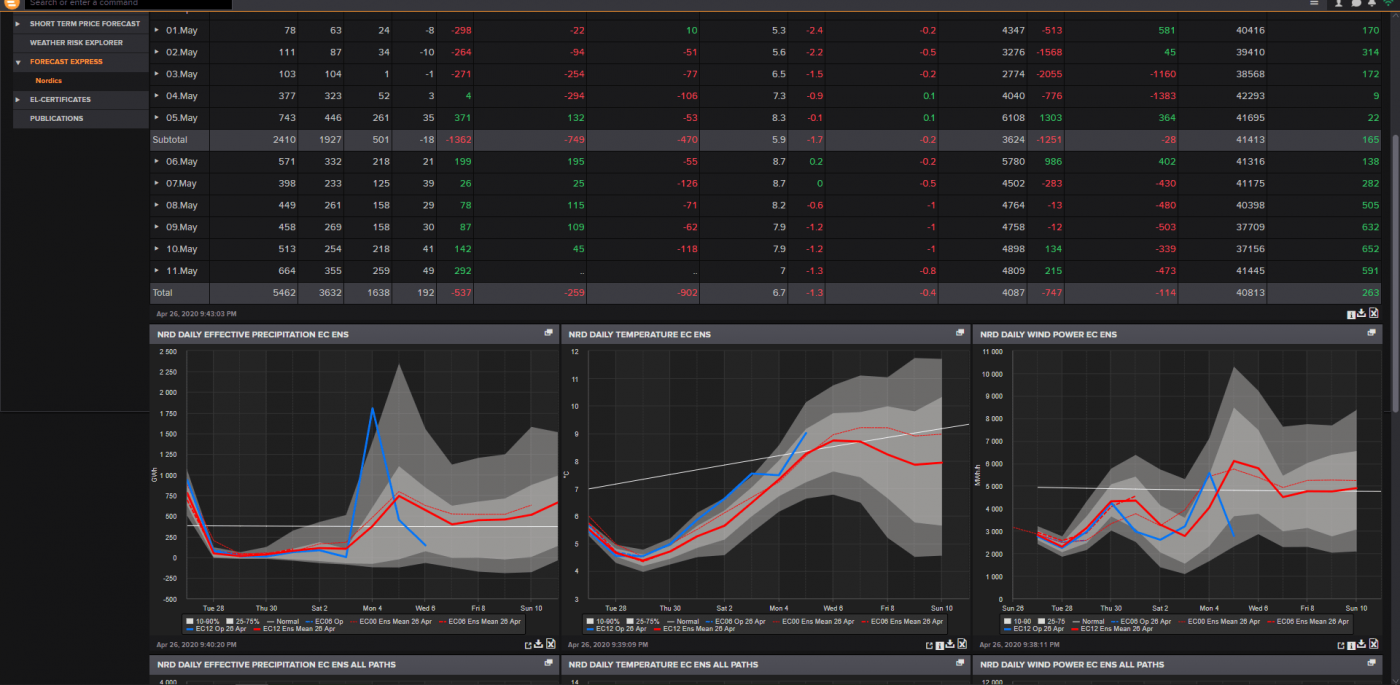This screenshot has height=685, width=1400.
Task: Click the user profile icon
Action: [1338, 4]
